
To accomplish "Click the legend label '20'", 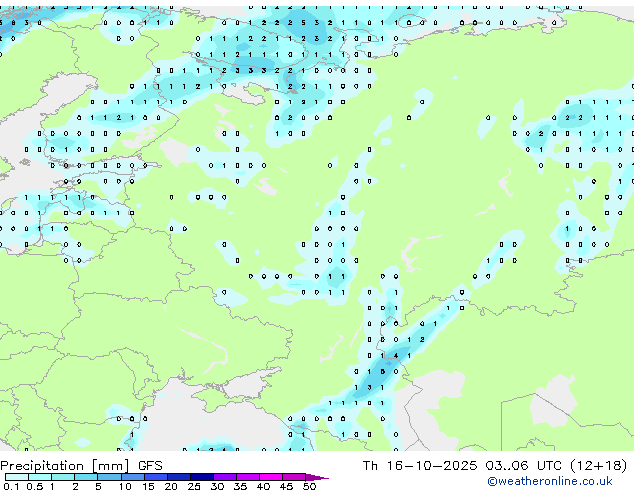I will pyautogui.click(x=171, y=486).
